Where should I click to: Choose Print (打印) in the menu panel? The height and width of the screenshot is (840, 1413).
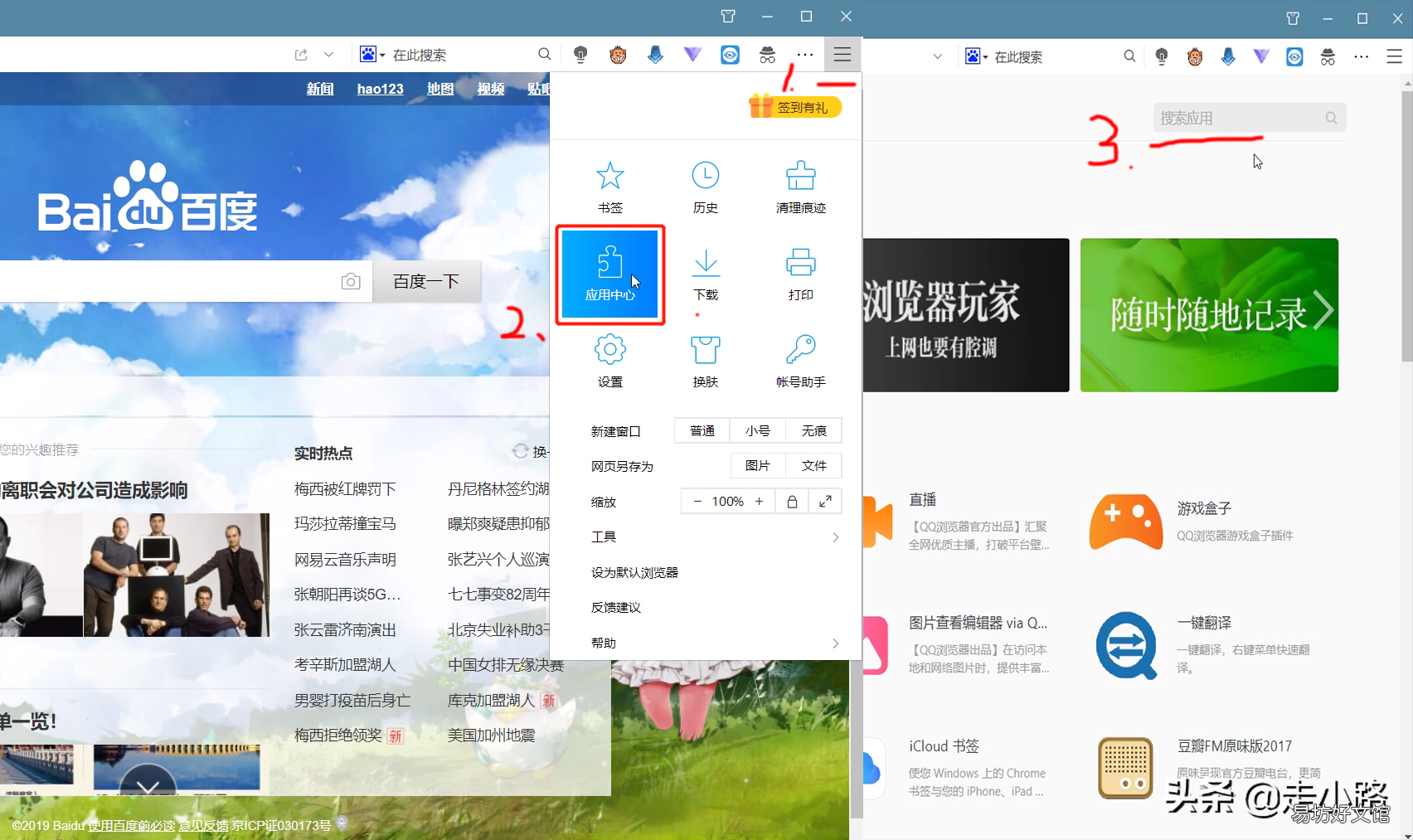[x=801, y=274]
